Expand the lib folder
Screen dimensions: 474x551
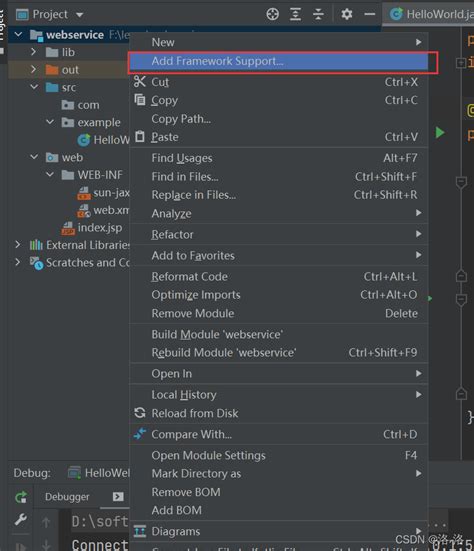tap(33, 52)
